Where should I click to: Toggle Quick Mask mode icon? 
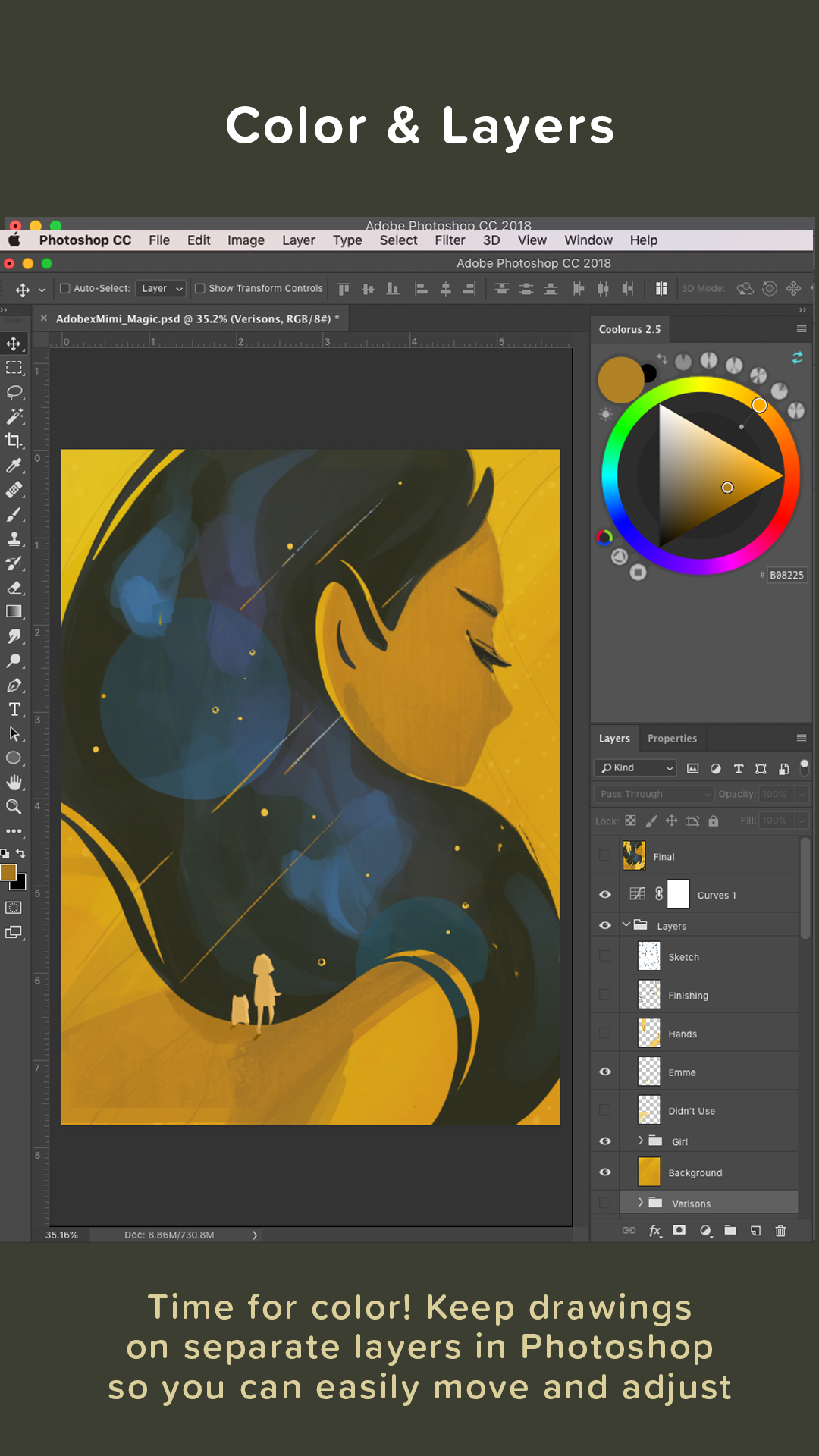click(x=14, y=908)
